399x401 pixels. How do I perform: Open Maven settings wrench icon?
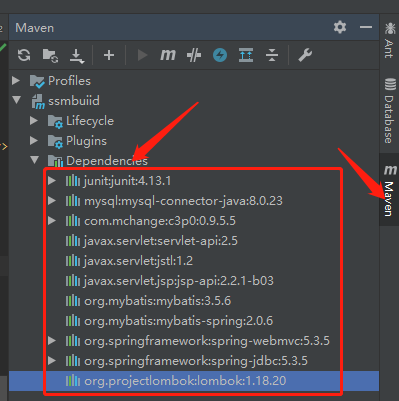[305, 55]
